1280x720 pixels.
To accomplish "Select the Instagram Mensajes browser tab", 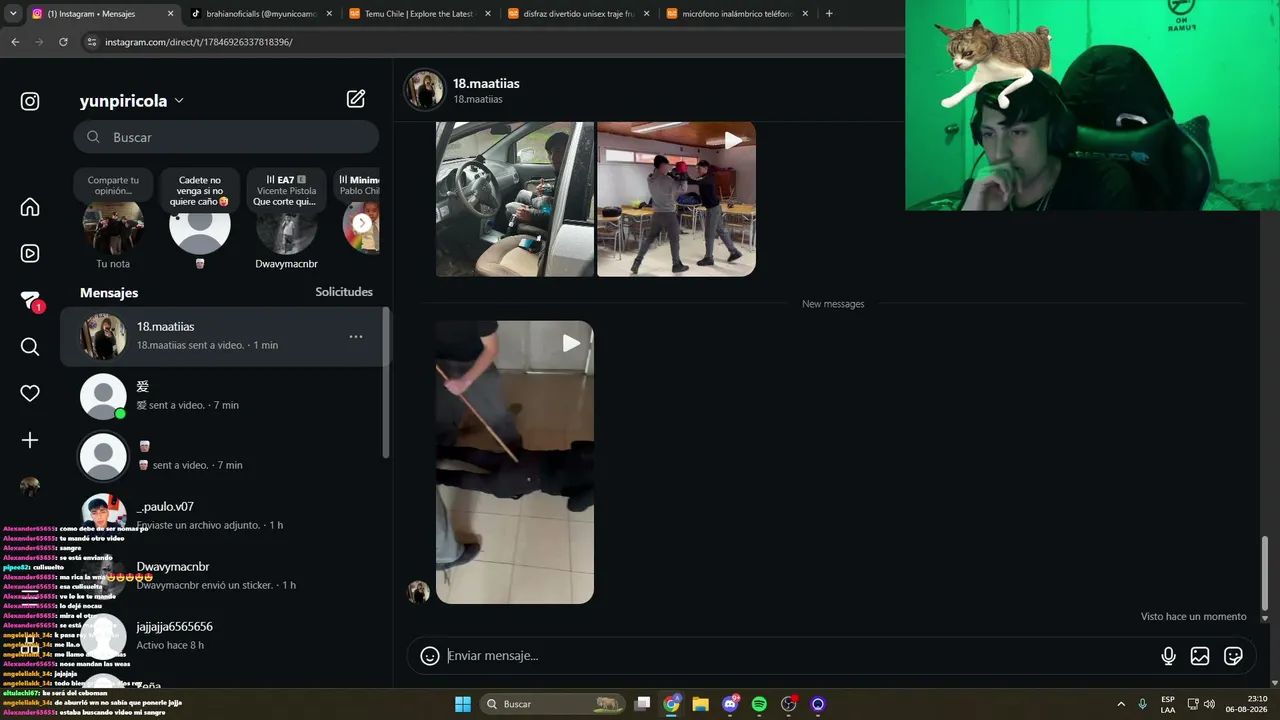I will (x=102, y=14).
